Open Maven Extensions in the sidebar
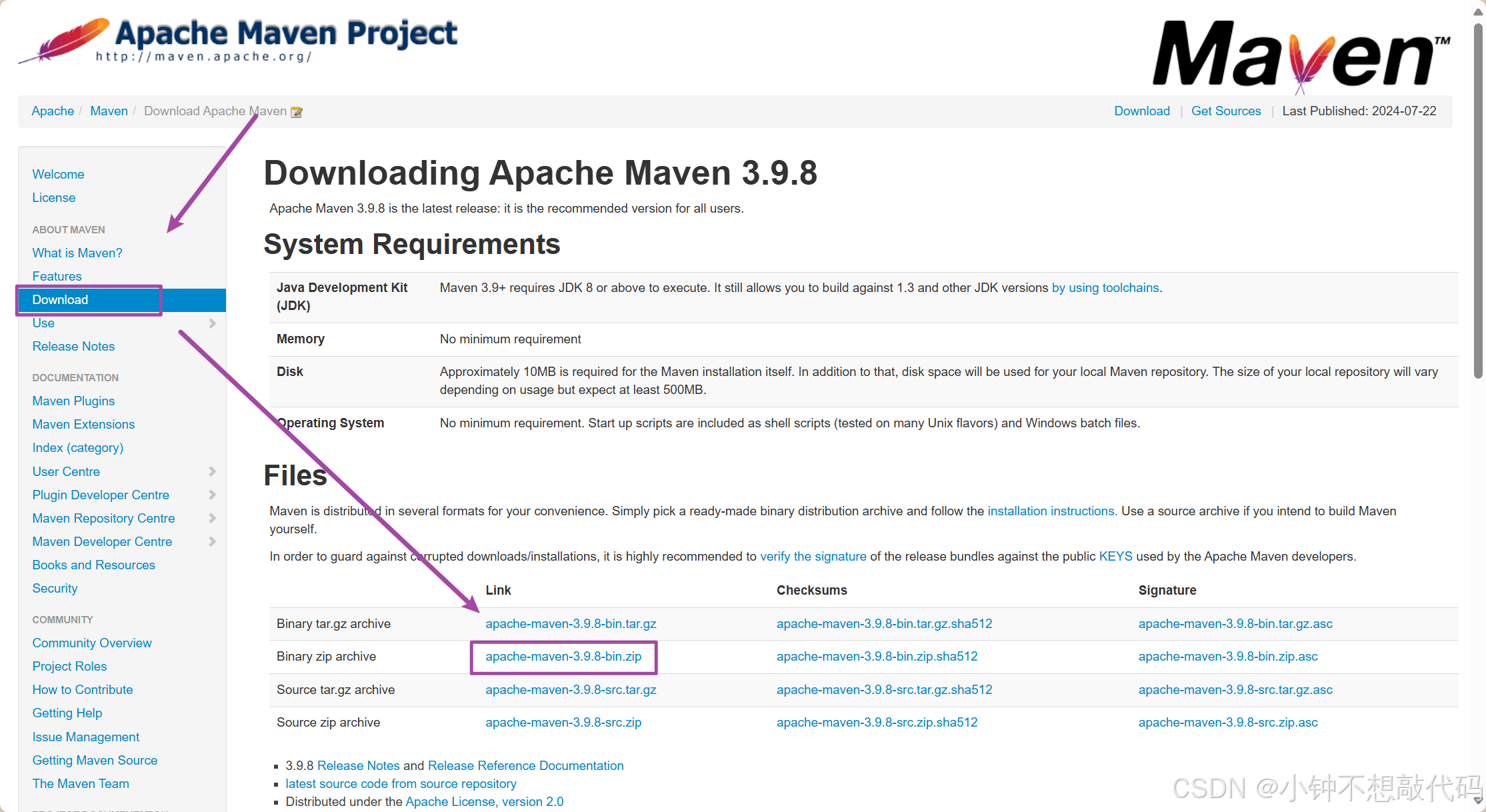This screenshot has width=1486, height=812. 83,424
